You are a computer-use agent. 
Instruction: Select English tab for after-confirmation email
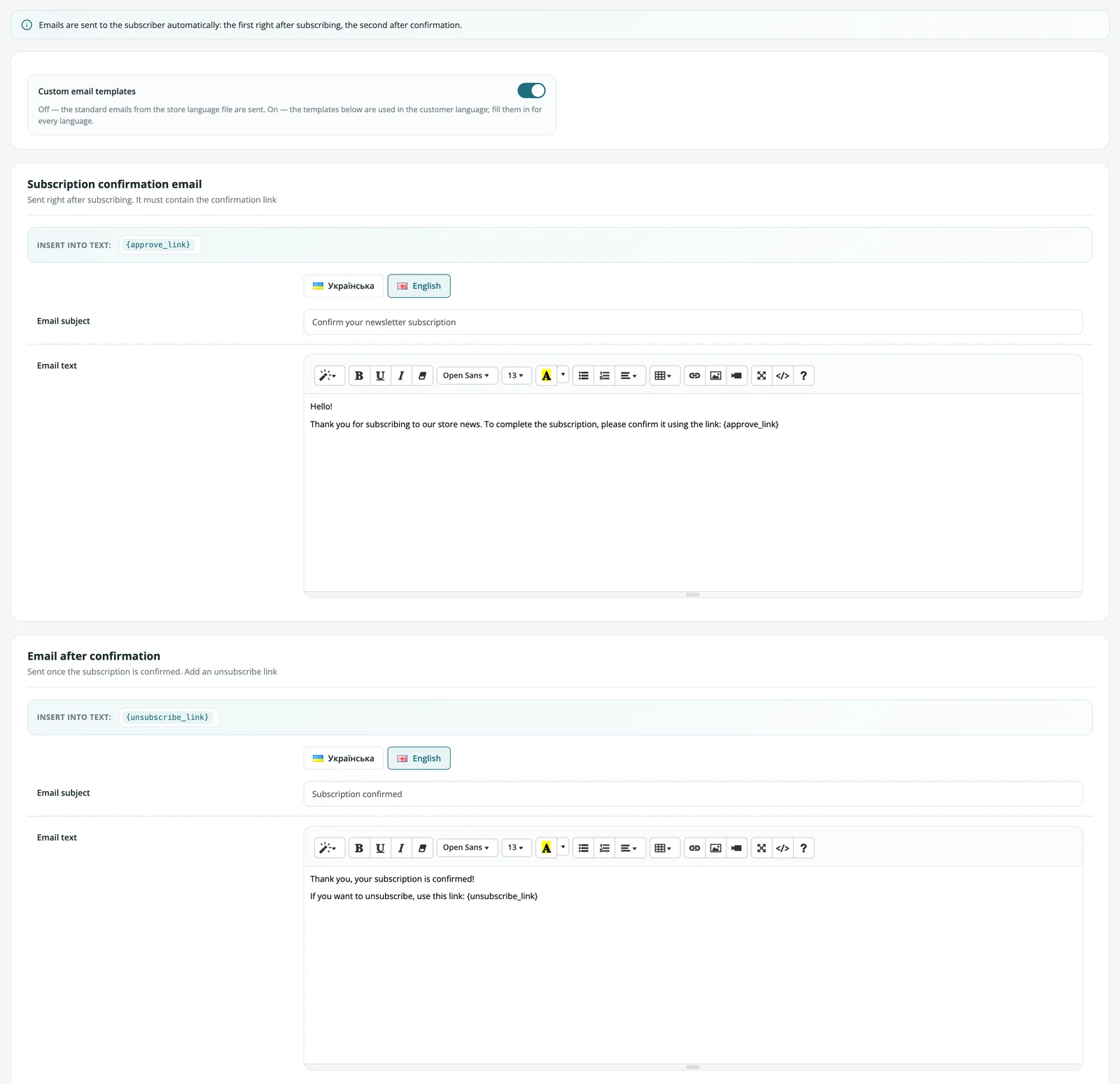[x=419, y=758]
